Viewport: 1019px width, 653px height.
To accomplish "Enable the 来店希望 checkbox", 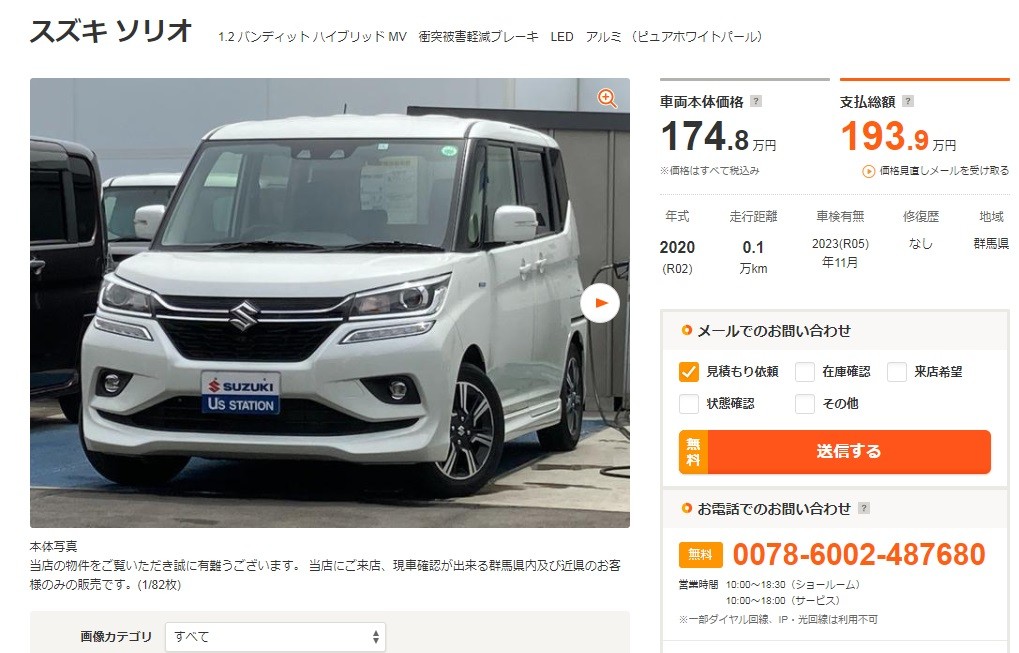I will [x=897, y=372].
